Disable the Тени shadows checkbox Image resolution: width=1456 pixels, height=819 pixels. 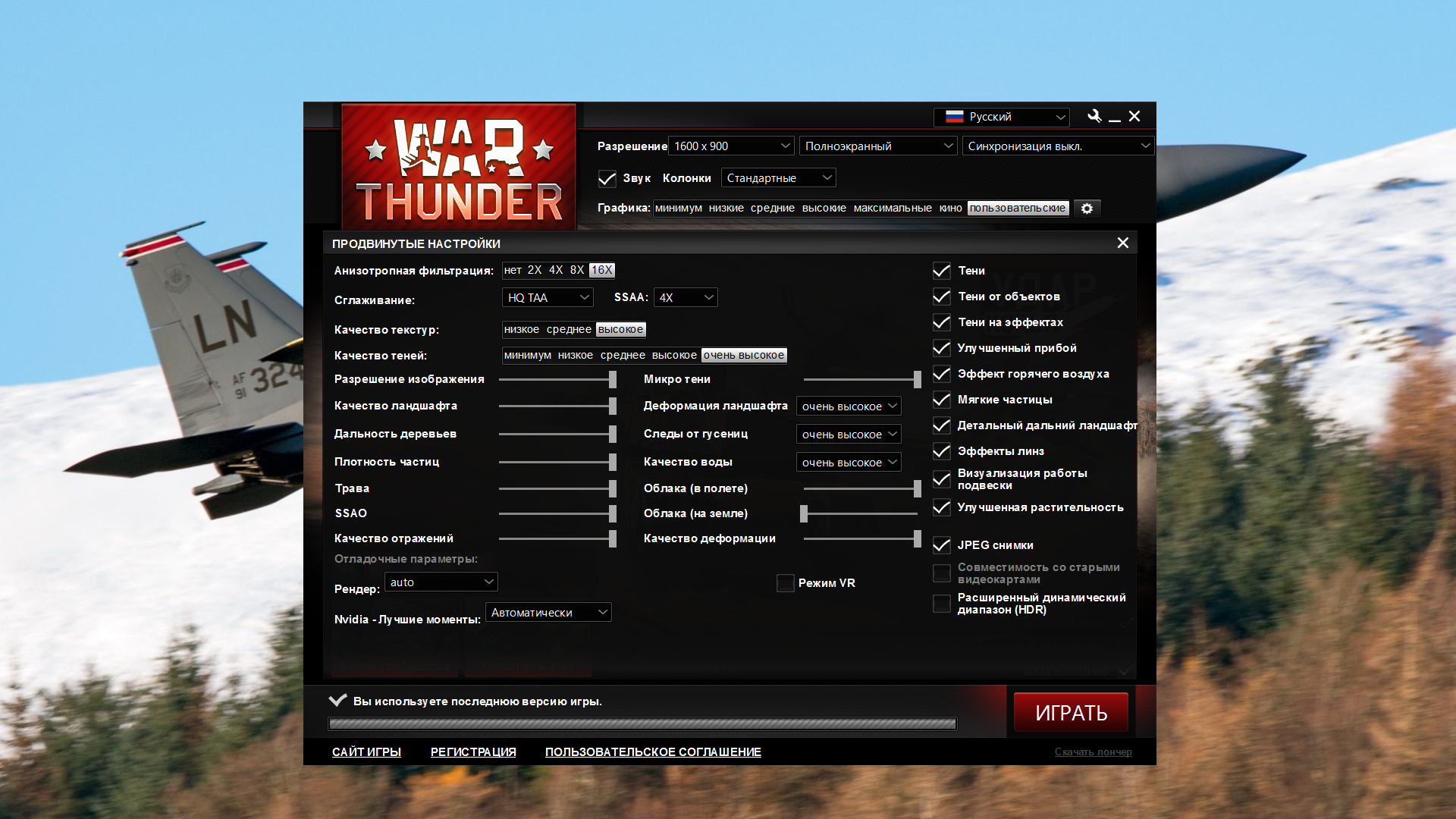pos(941,271)
